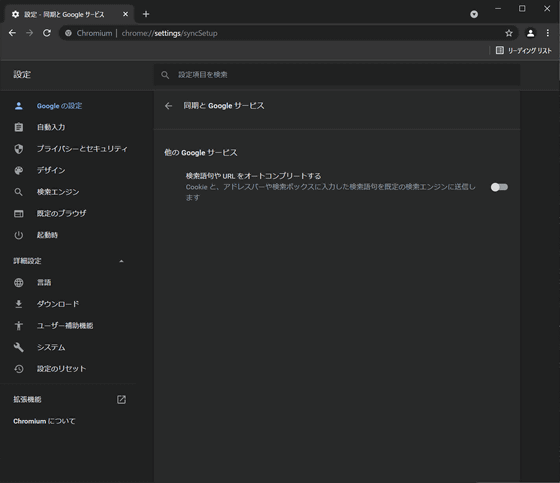Click the accessibility figure icon
The width and height of the screenshot is (560, 483).
click(19, 325)
